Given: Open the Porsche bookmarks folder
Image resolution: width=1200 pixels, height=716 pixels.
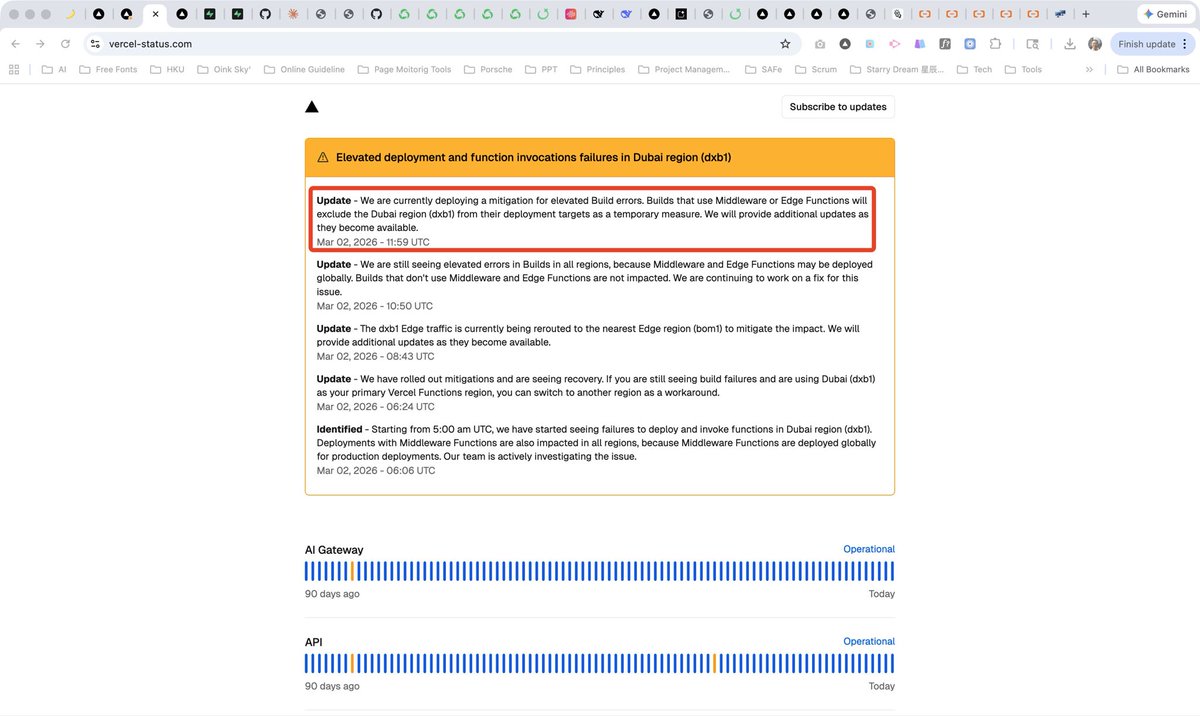Looking at the screenshot, I should [487, 69].
